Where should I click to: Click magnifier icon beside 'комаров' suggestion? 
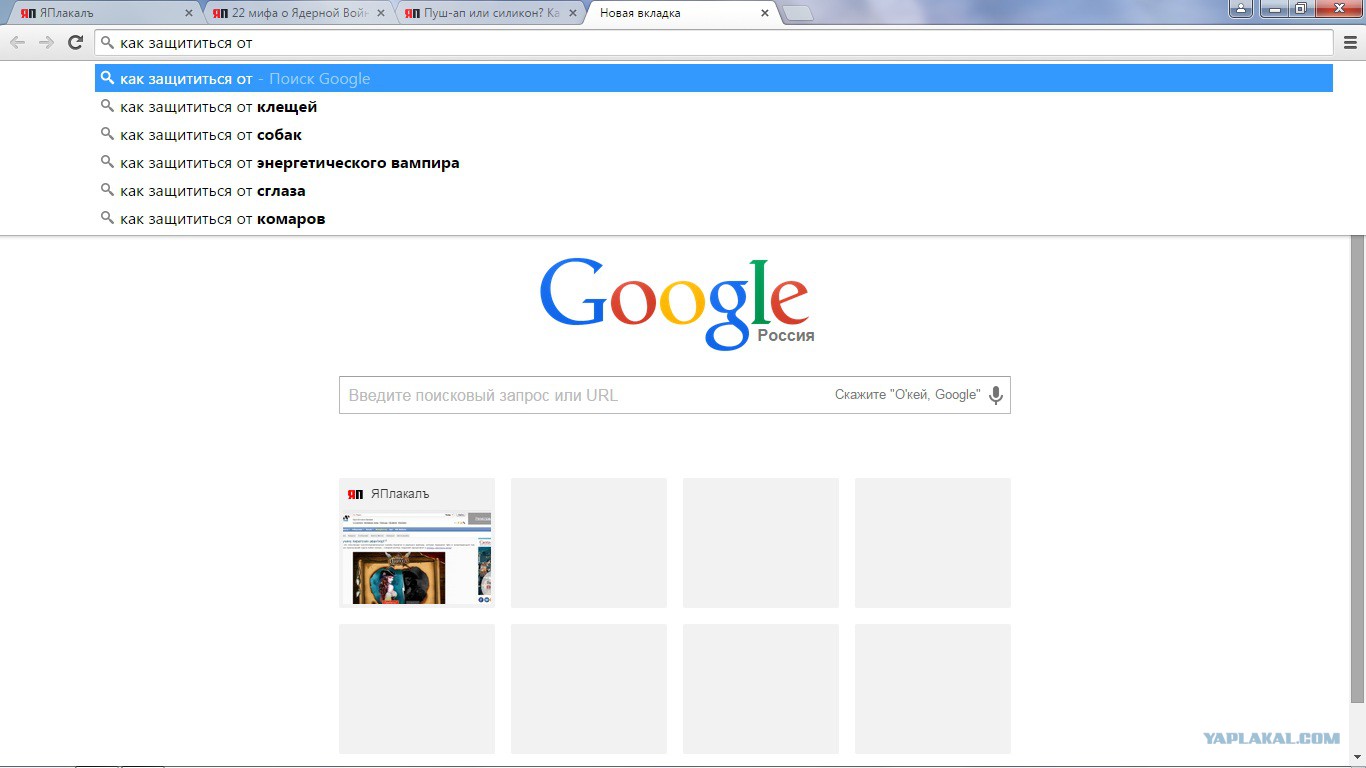tap(107, 218)
